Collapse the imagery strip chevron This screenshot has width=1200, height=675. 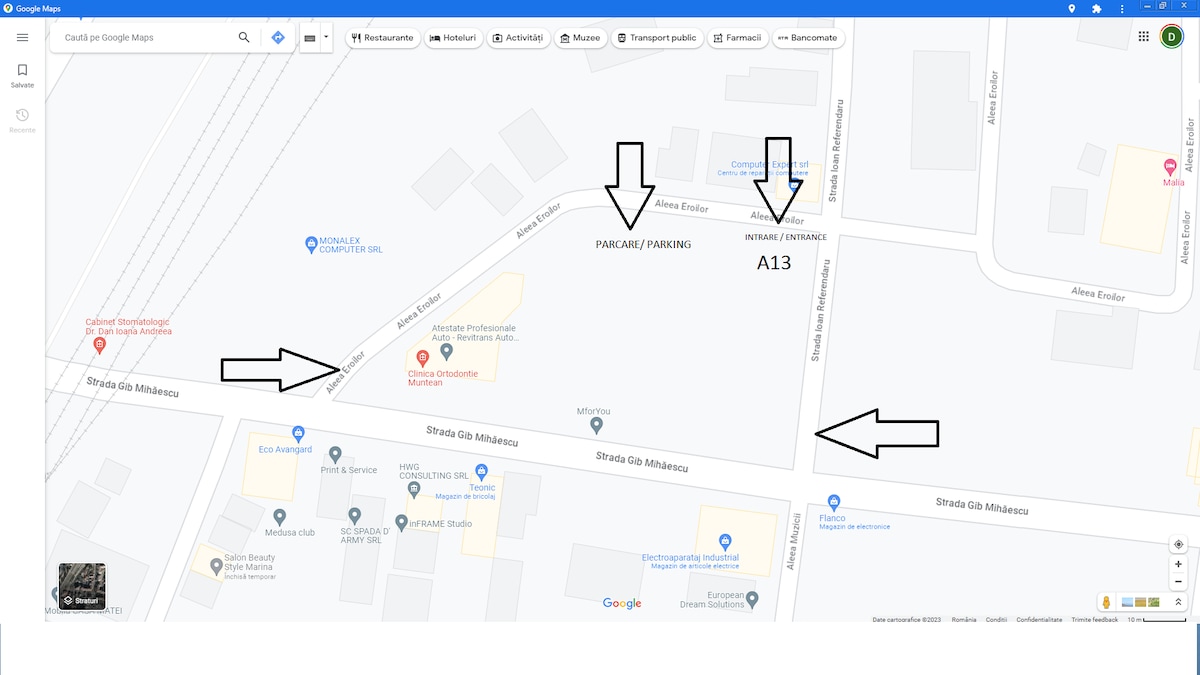(1179, 602)
